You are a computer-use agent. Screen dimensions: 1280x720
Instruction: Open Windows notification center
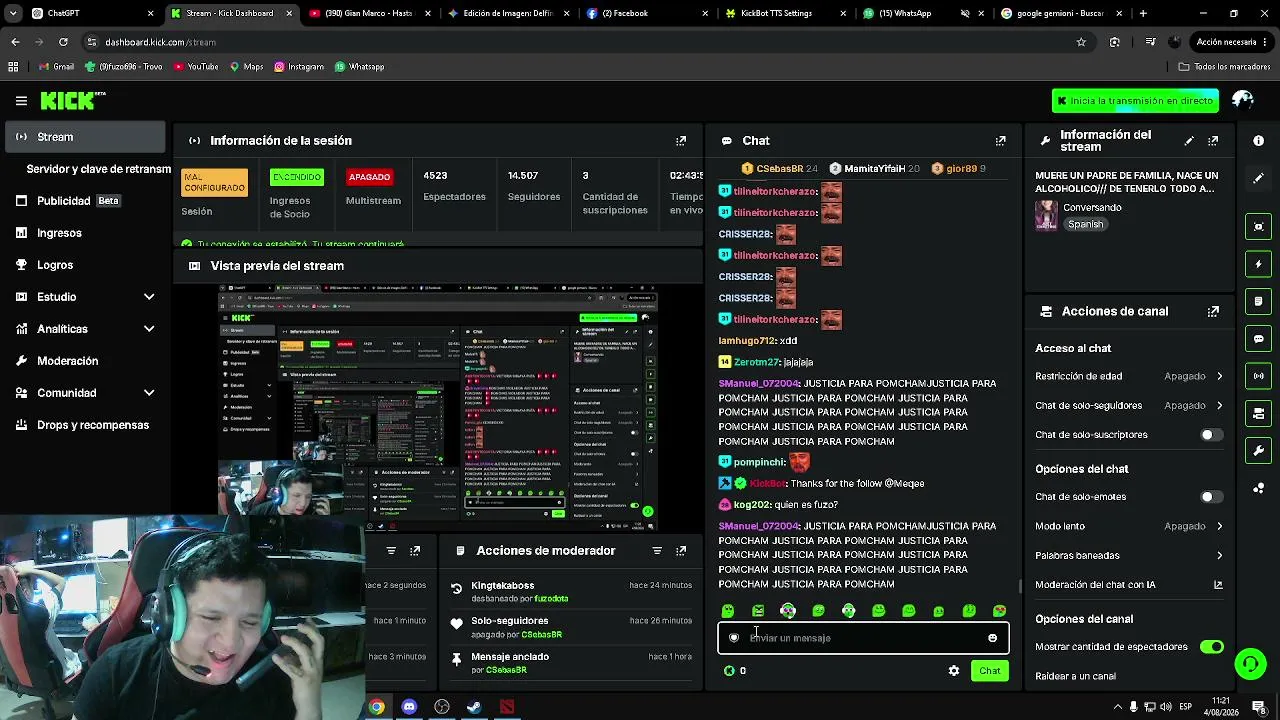(1259, 707)
